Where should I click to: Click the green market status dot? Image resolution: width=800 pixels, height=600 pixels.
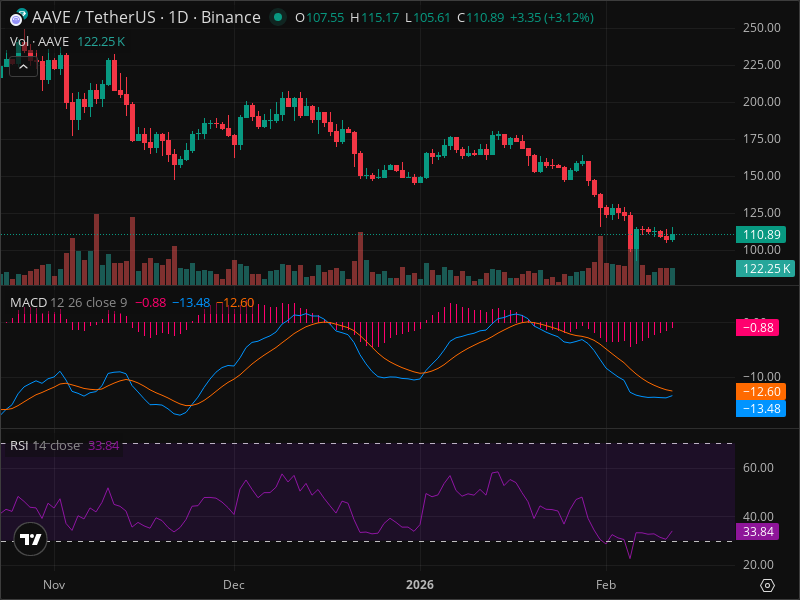[278, 17]
